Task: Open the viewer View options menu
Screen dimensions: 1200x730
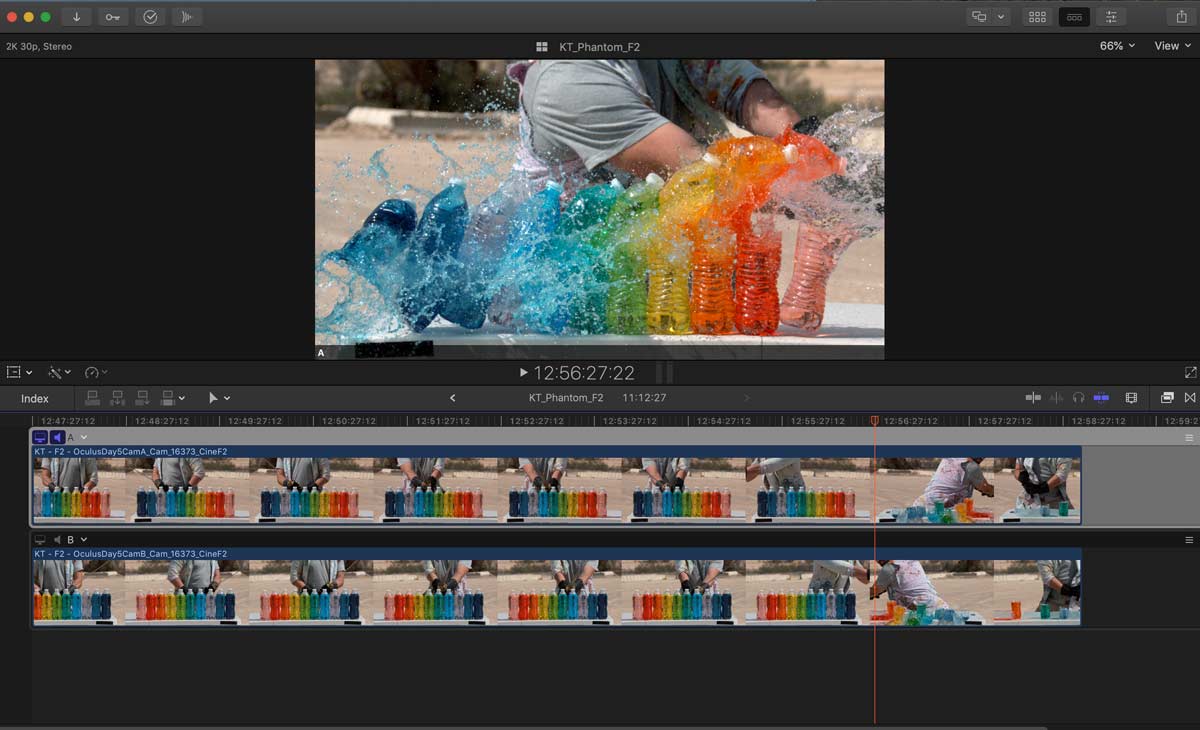Action: [1172, 46]
